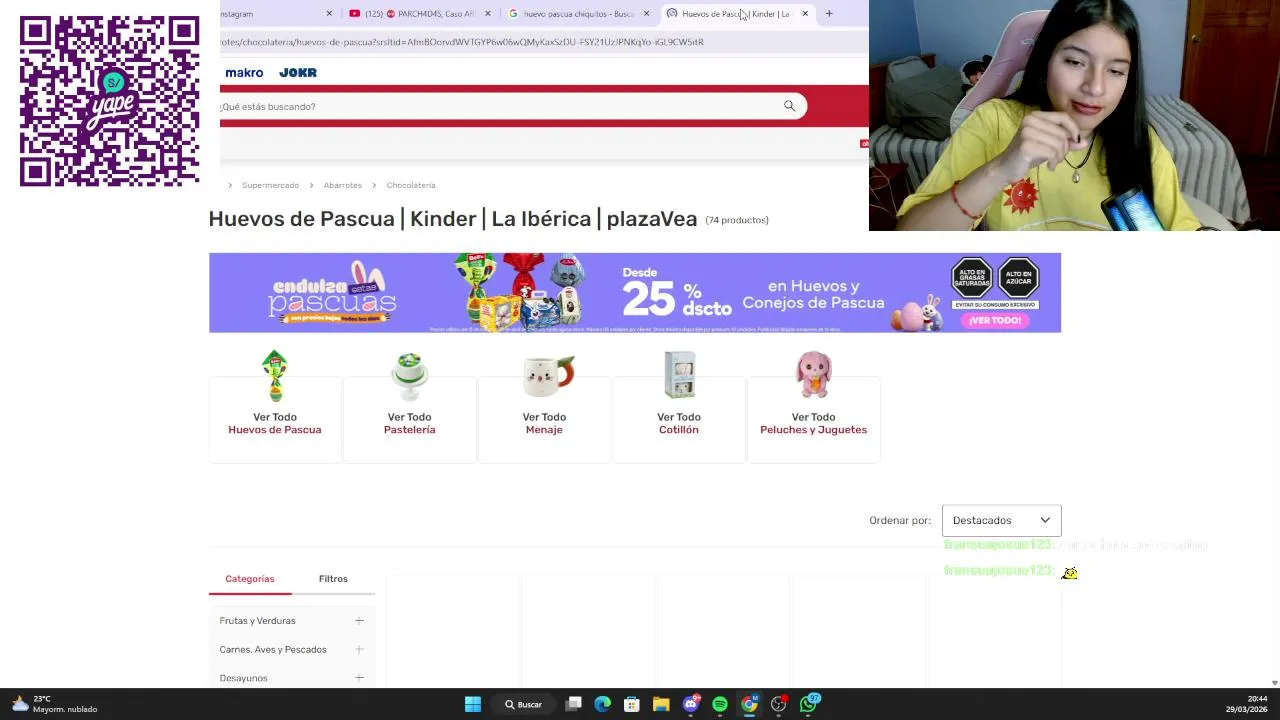
Task: Click the Huevos de Pascua egg thumbnail
Action: coord(275,376)
